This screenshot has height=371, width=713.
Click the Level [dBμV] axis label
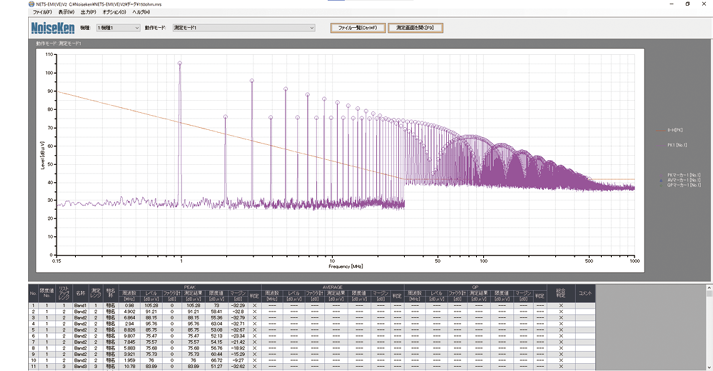click(43, 155)
